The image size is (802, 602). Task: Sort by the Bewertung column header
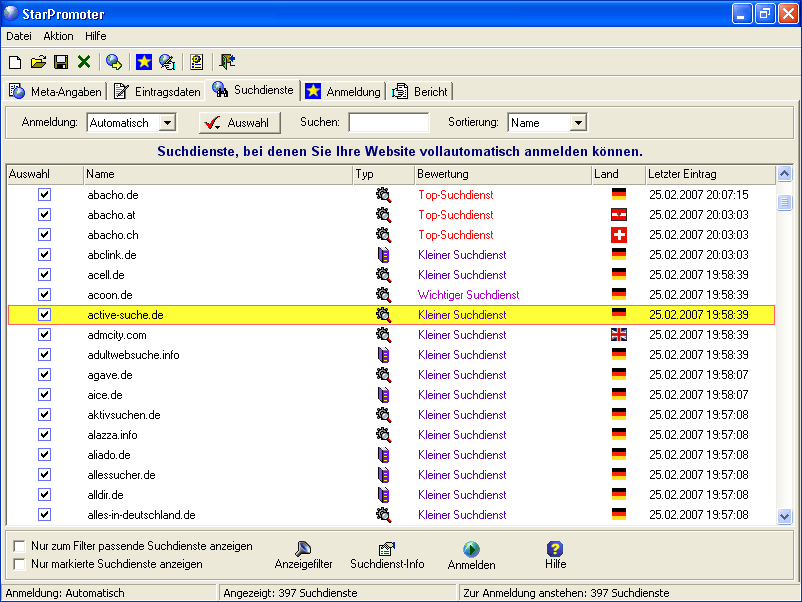(x=503, y=174)
